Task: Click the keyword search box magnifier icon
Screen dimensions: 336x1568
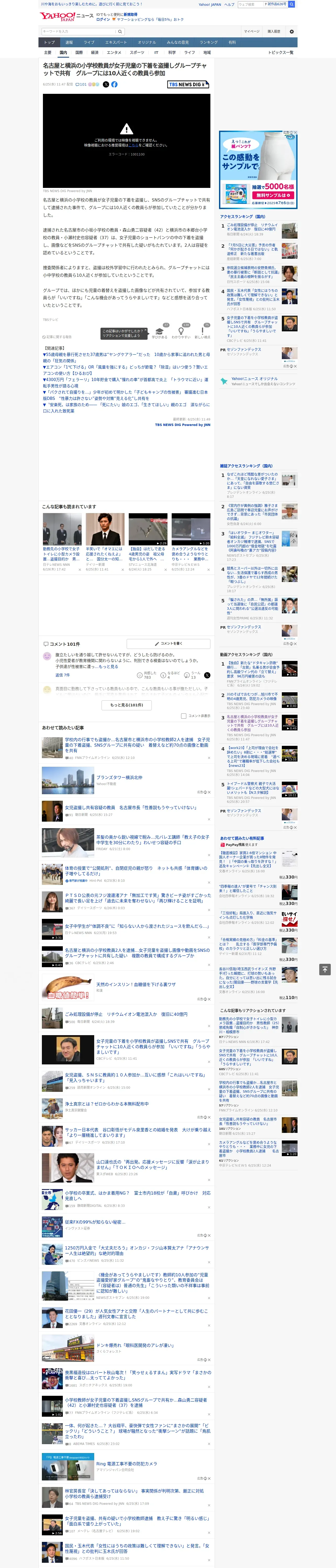Action: pyautogui.click(x=120, y=31)
